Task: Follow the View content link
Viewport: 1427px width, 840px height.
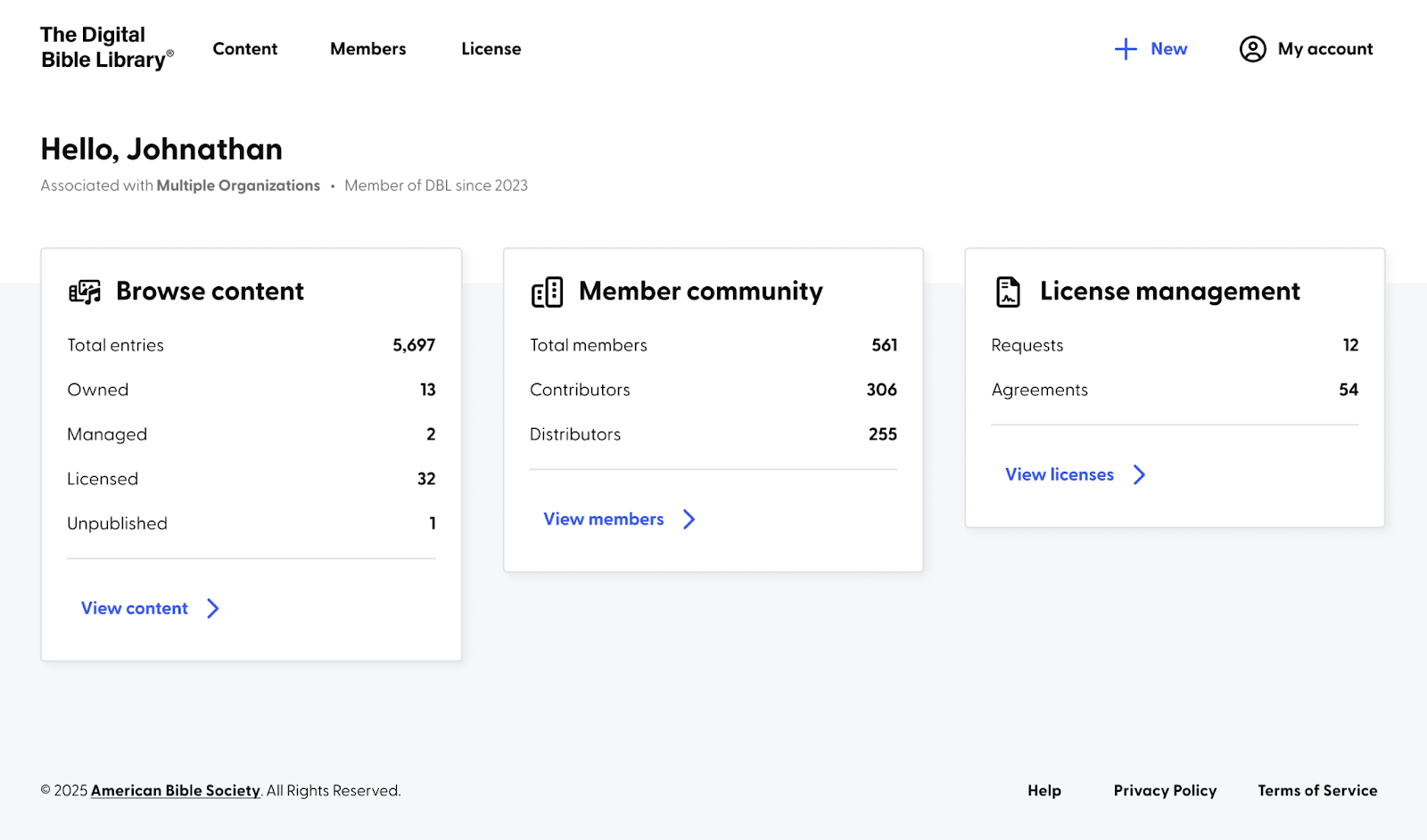Action: 135,608
